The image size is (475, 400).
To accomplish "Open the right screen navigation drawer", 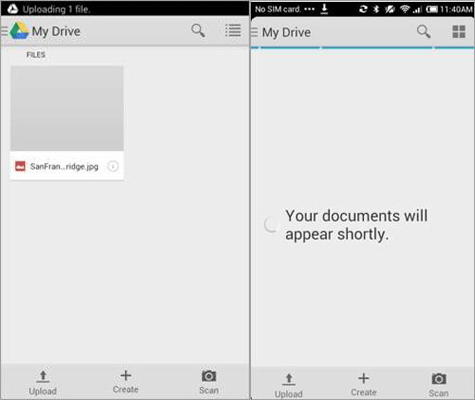I will pyautogui.click(x=254, y=32).
